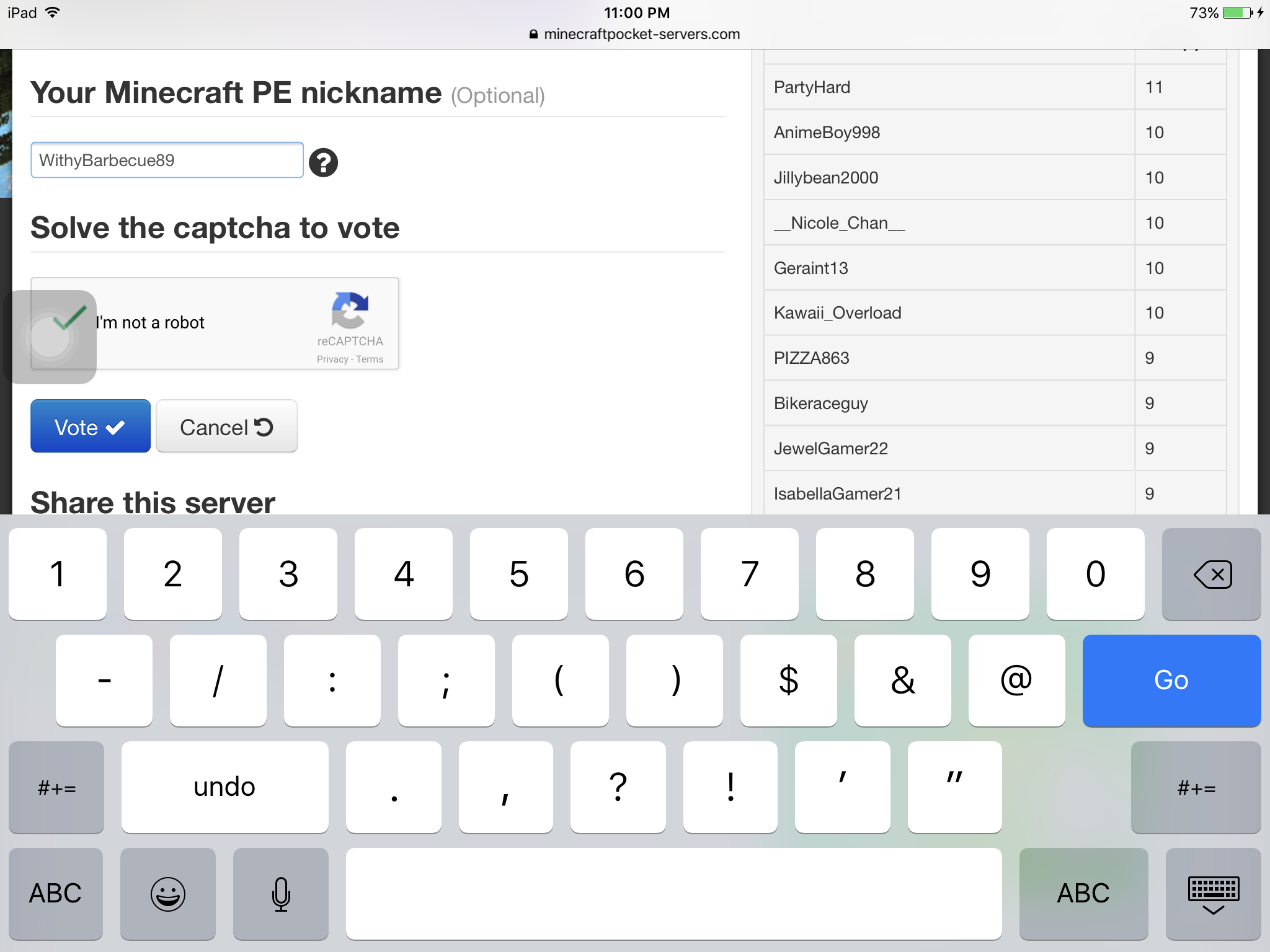The width and height of the screenshot is (1270, 952).
Task: Tap the close parenthesis key
Action: [675, 681]
